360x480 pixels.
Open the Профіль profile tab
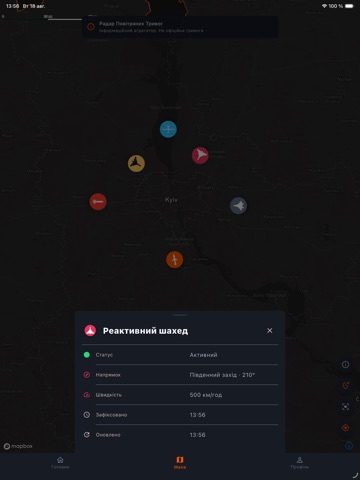point(299,463)
